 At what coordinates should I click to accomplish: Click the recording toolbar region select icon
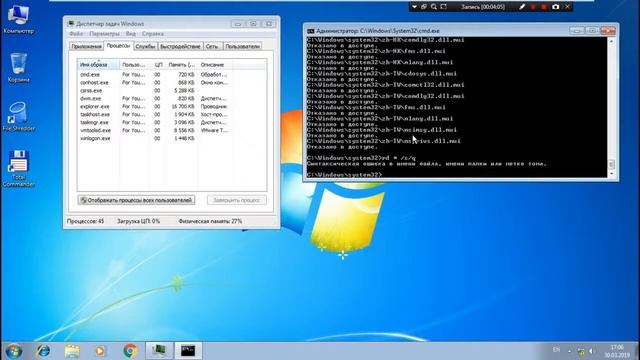point(444,7)
